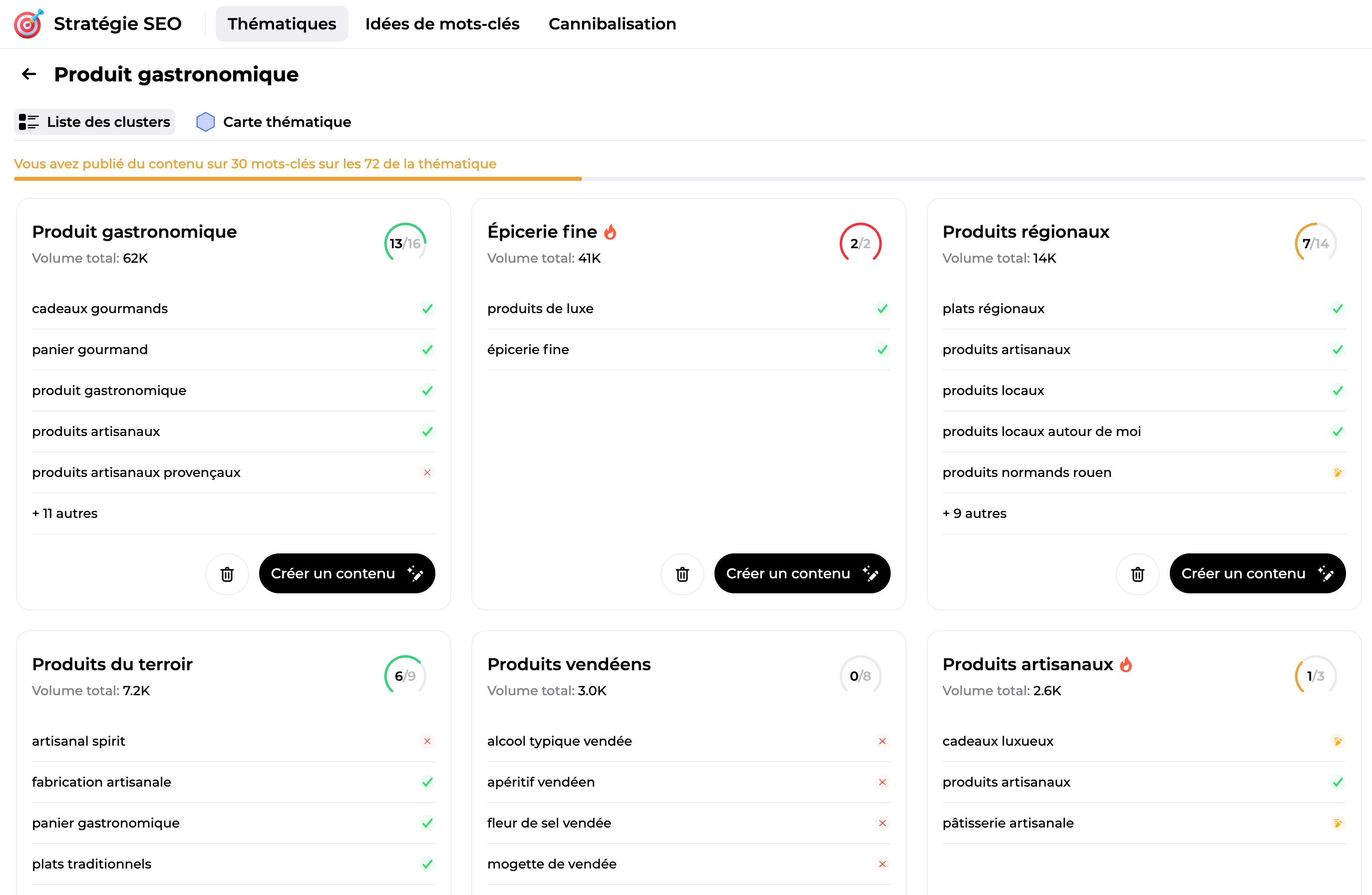This screenshot has height=895, width=1372.
Task: Click produits artisanaux in Produits régionaux card
Action: click(1006, 350)
